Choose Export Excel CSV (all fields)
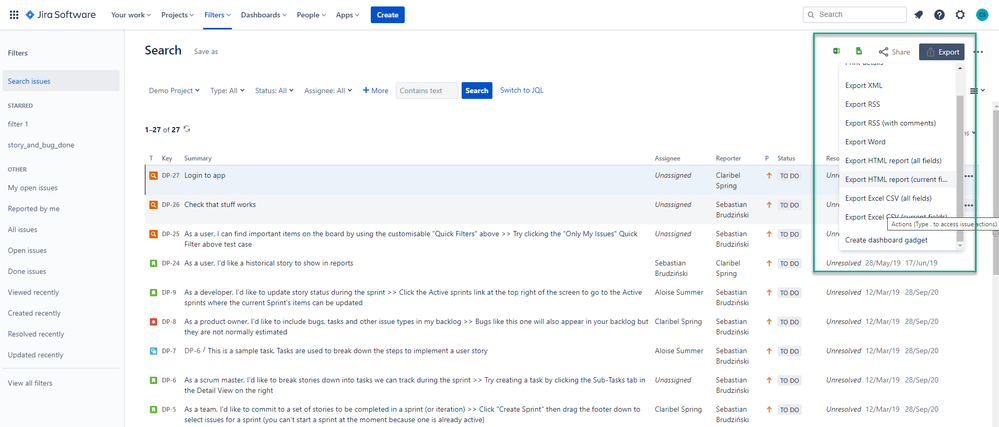The height and width of the screenshot is (427, 999). point(897,198)
